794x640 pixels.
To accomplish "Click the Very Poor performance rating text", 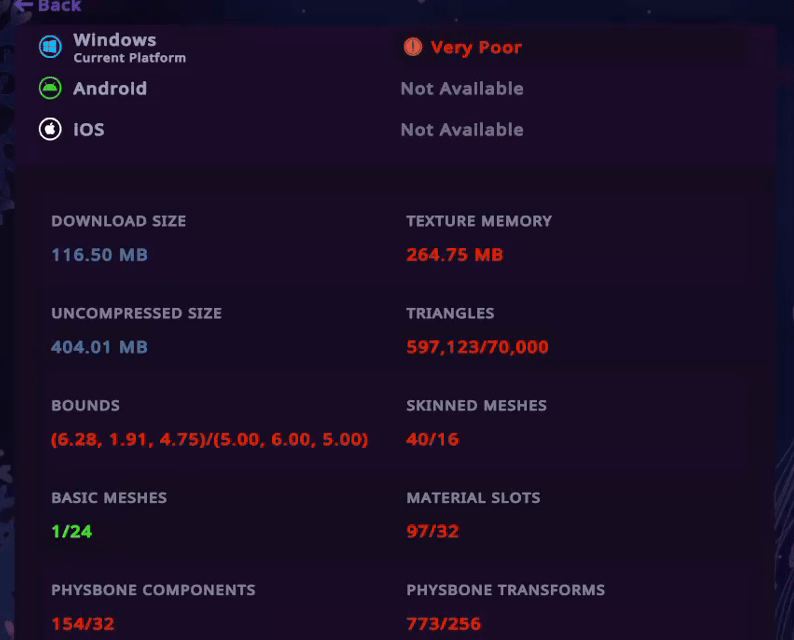I will [x=476, y=47].
